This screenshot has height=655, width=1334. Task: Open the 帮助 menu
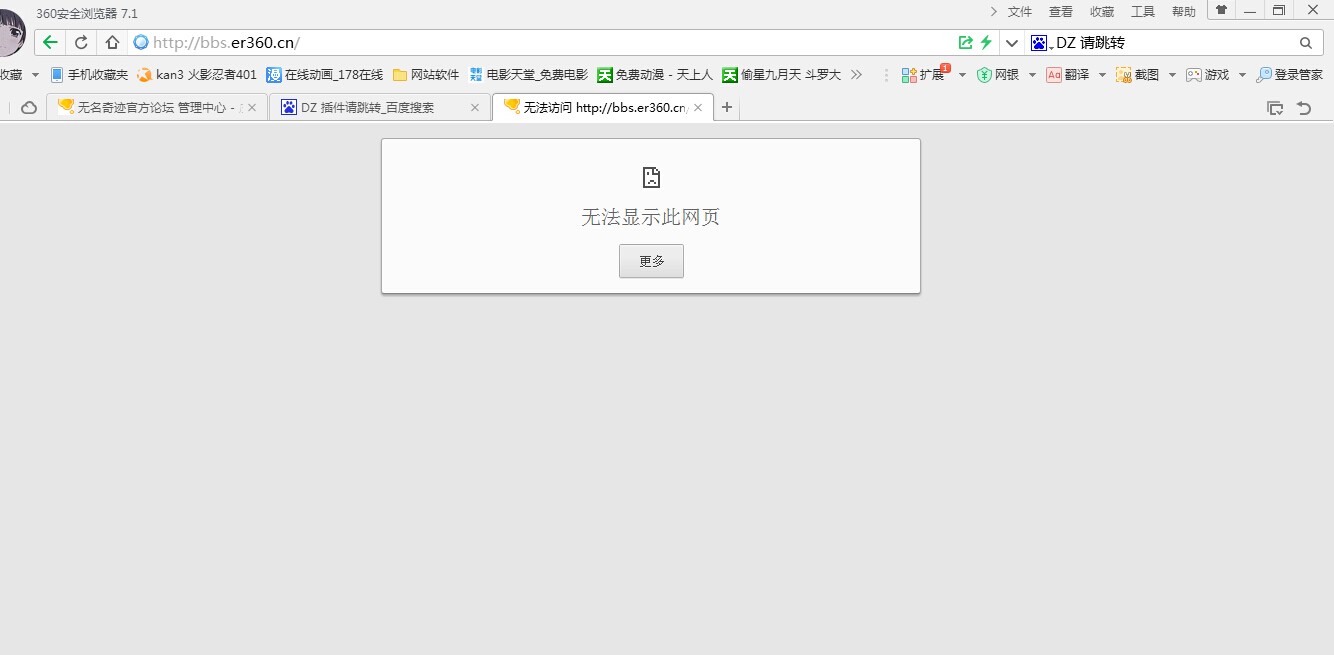click(x=1184, y=12)
